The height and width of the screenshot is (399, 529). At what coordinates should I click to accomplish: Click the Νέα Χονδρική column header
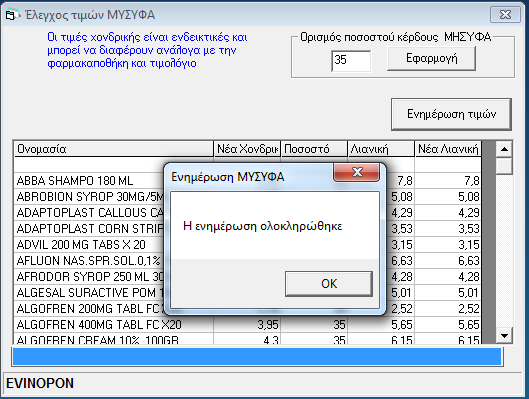point(247,149)
